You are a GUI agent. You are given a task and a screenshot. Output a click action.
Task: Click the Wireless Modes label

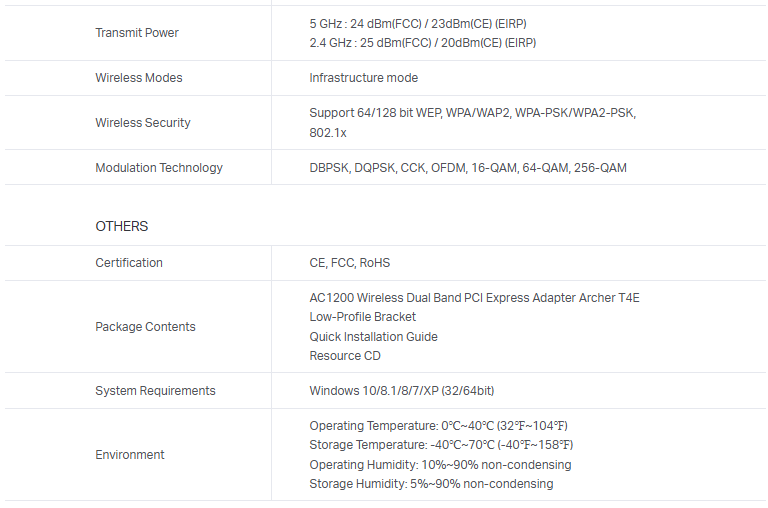[x=139, y=78]
